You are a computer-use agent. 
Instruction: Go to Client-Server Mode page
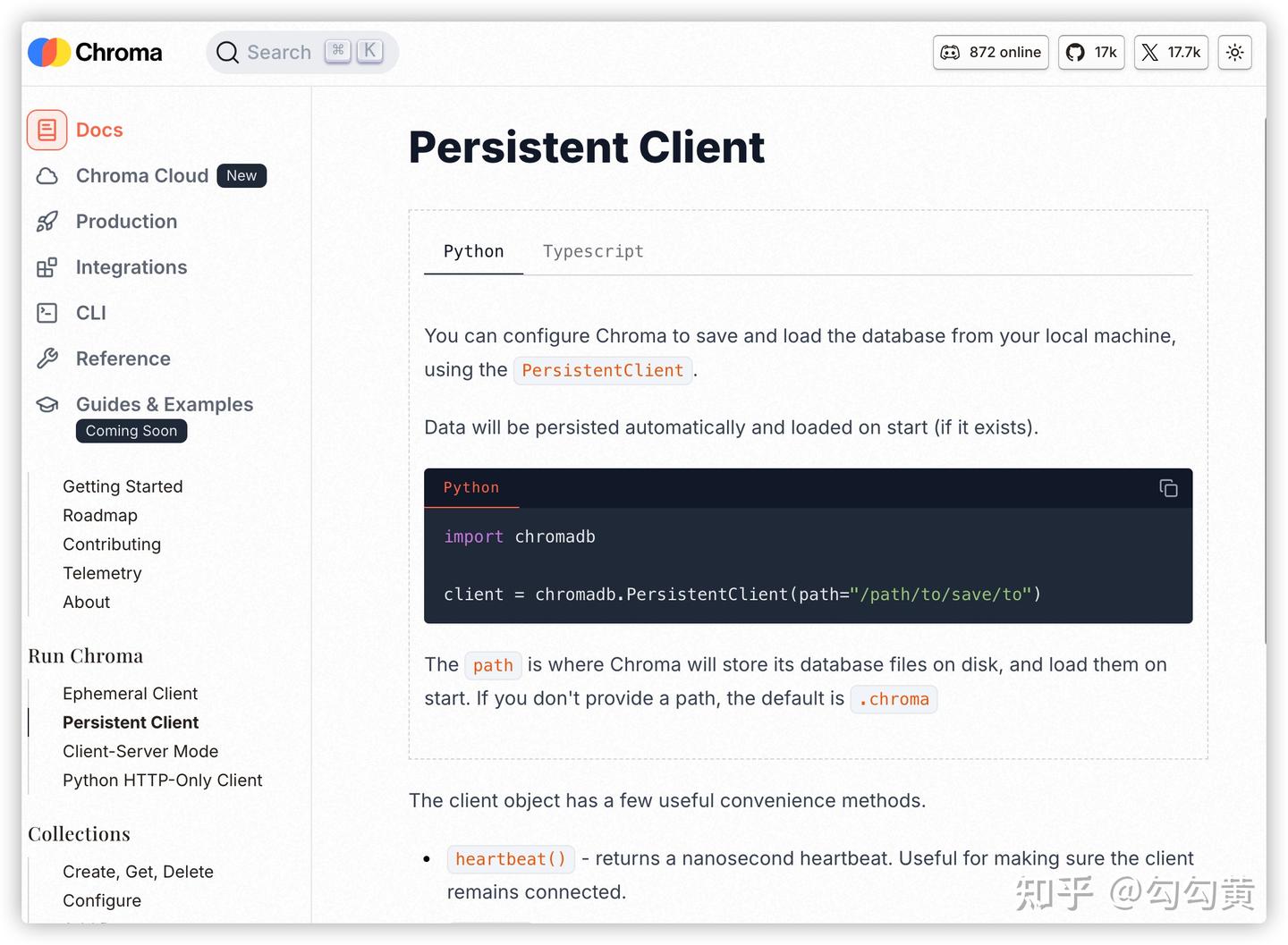coord(140,752)
